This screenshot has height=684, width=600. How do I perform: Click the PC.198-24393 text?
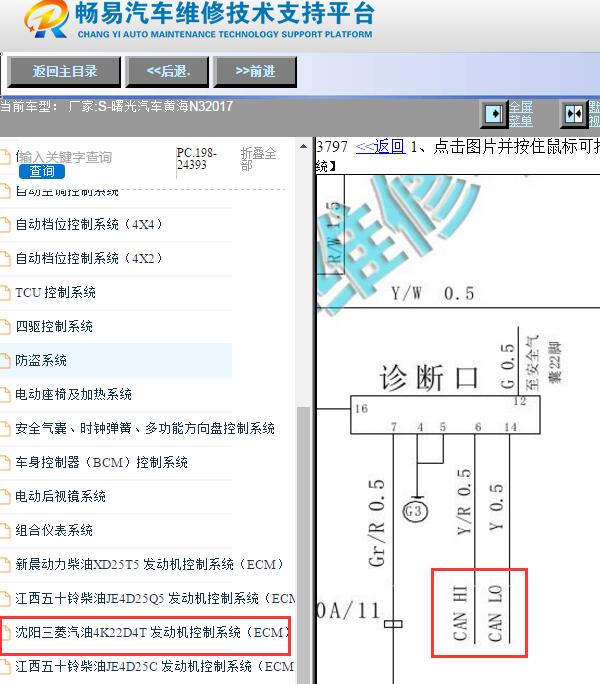196,159
